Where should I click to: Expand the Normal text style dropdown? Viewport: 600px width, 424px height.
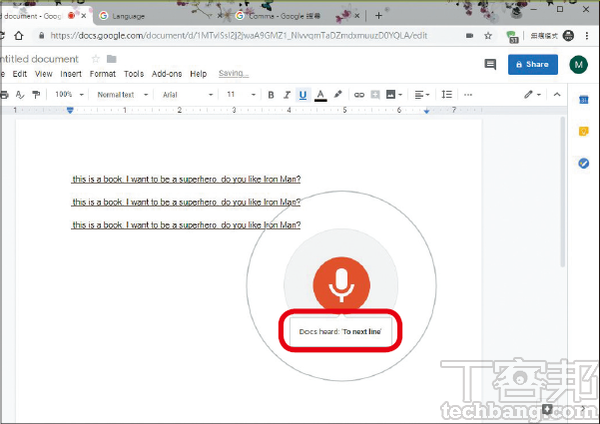click(x=122, y=95)
